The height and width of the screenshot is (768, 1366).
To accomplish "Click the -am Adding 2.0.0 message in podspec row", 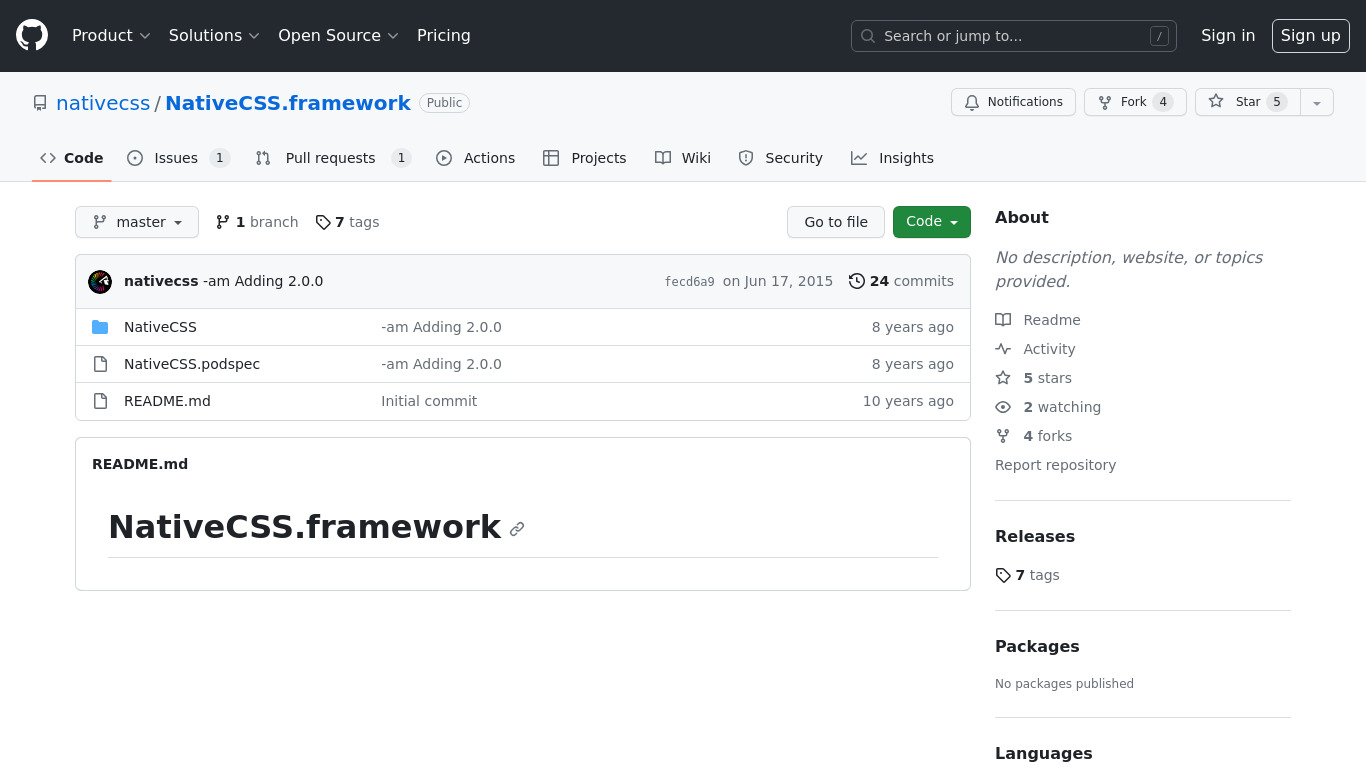I will pyautogui.click(x=441, y=364).
